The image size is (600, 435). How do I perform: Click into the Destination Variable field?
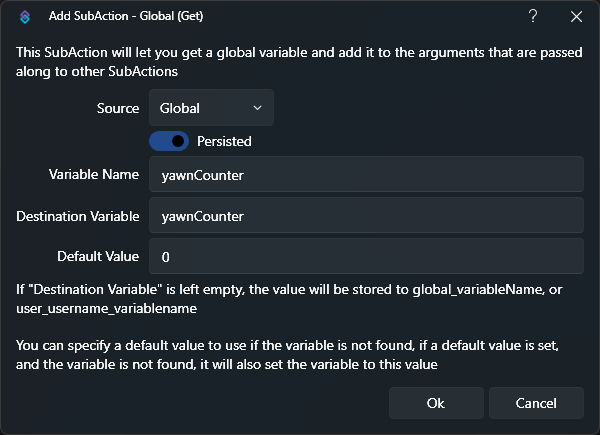[365, 215]
